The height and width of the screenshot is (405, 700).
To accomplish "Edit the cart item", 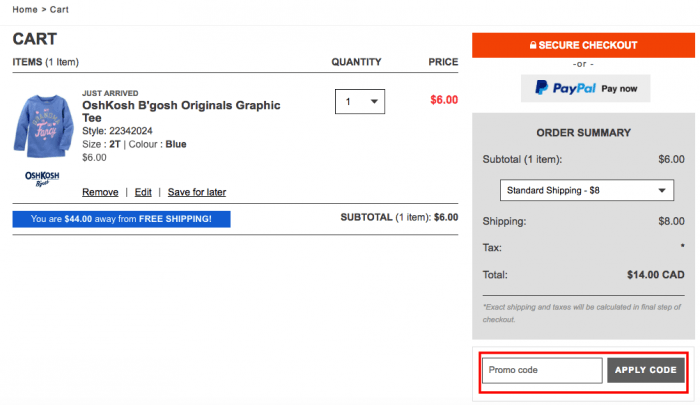I will [x=143, y=192].
